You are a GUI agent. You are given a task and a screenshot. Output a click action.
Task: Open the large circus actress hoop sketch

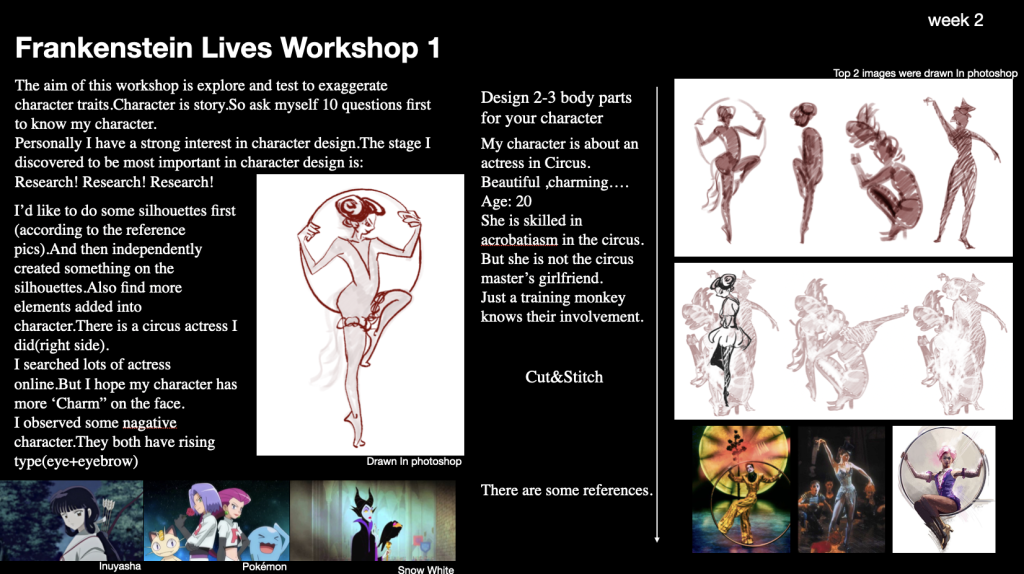point(360,314)
